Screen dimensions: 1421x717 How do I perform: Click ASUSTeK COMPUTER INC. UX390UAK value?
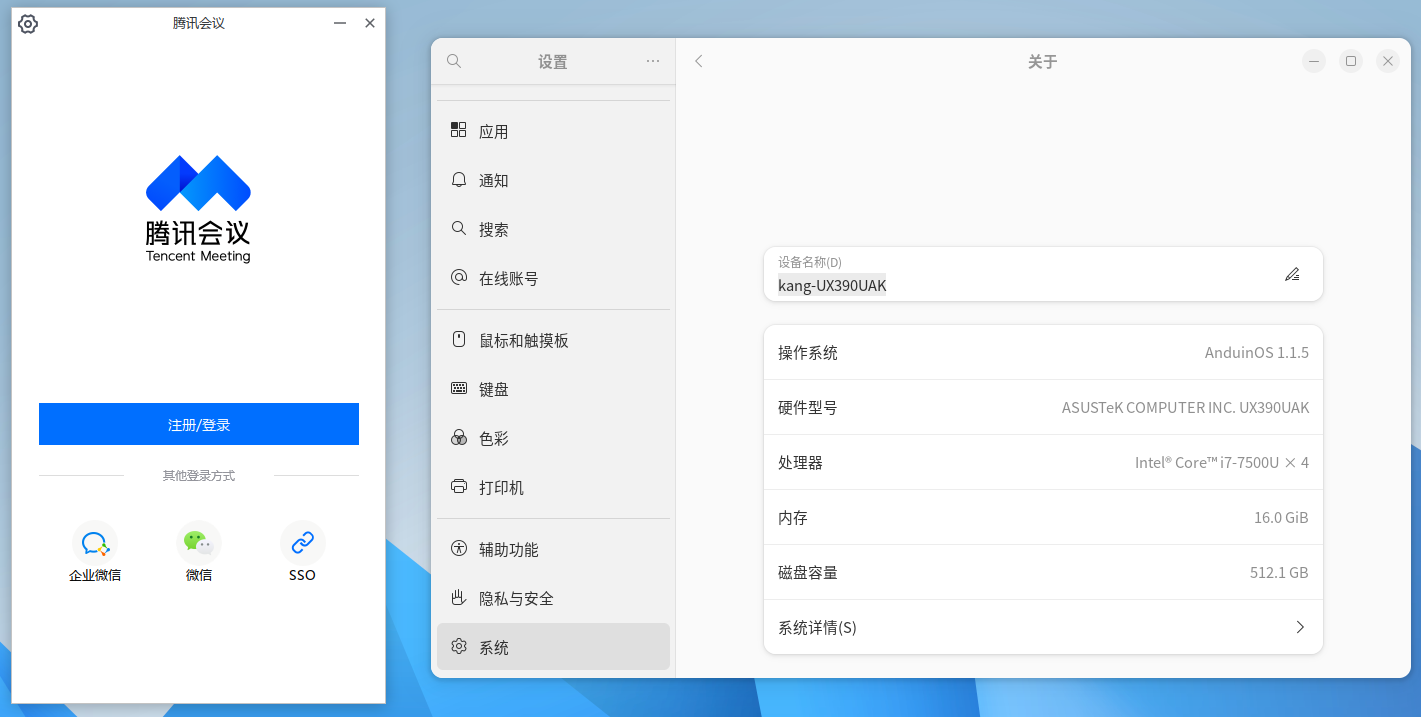pos(1185,408)
